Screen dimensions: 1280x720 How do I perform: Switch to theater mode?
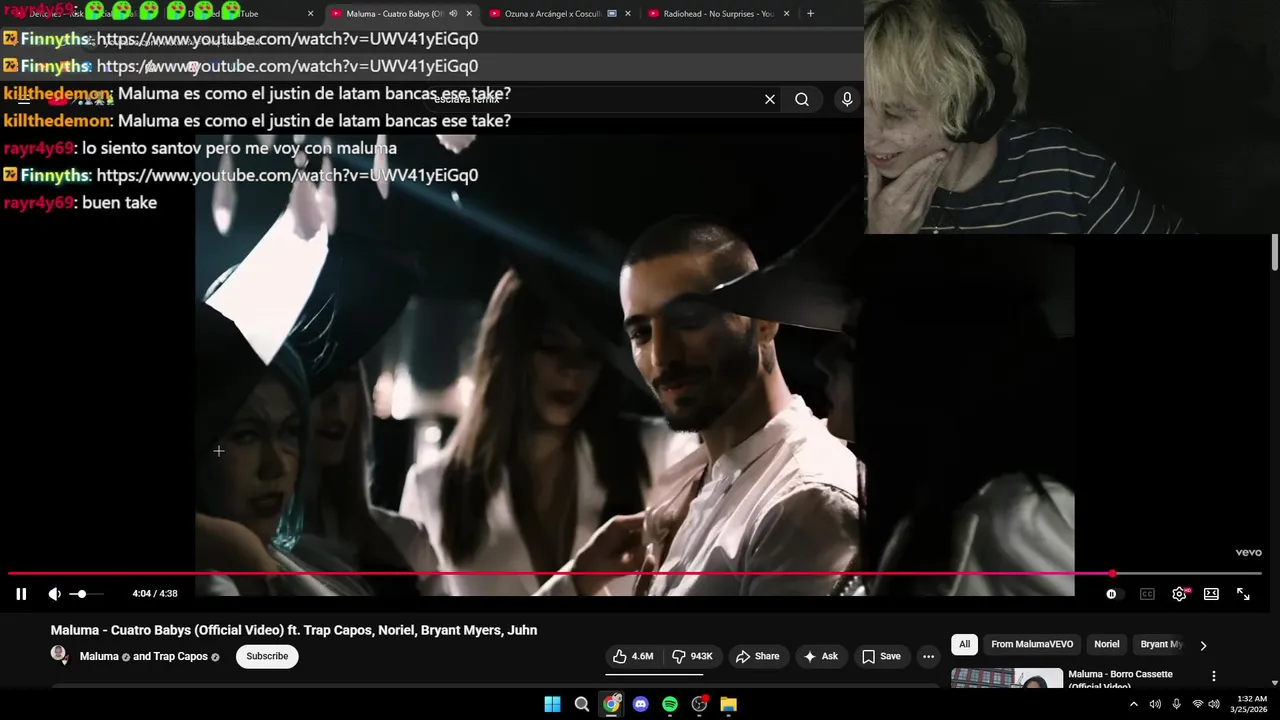[1211, 594]
